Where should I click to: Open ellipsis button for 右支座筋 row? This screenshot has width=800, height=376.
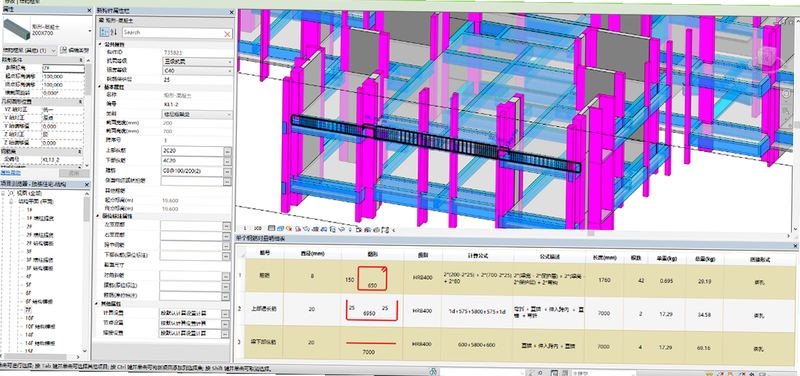click(x=226, y=236)
